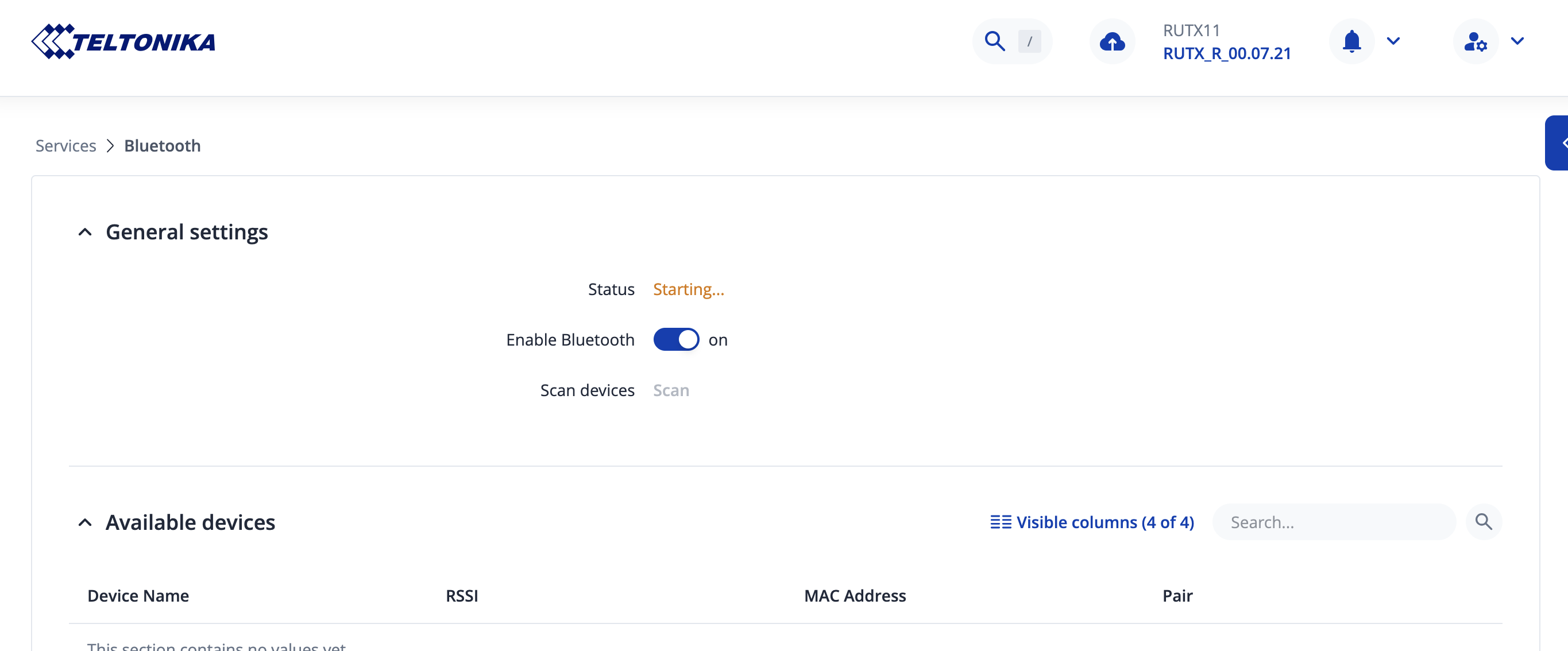Open the user settings profile icon
1568x651 pixels.
1475,41
